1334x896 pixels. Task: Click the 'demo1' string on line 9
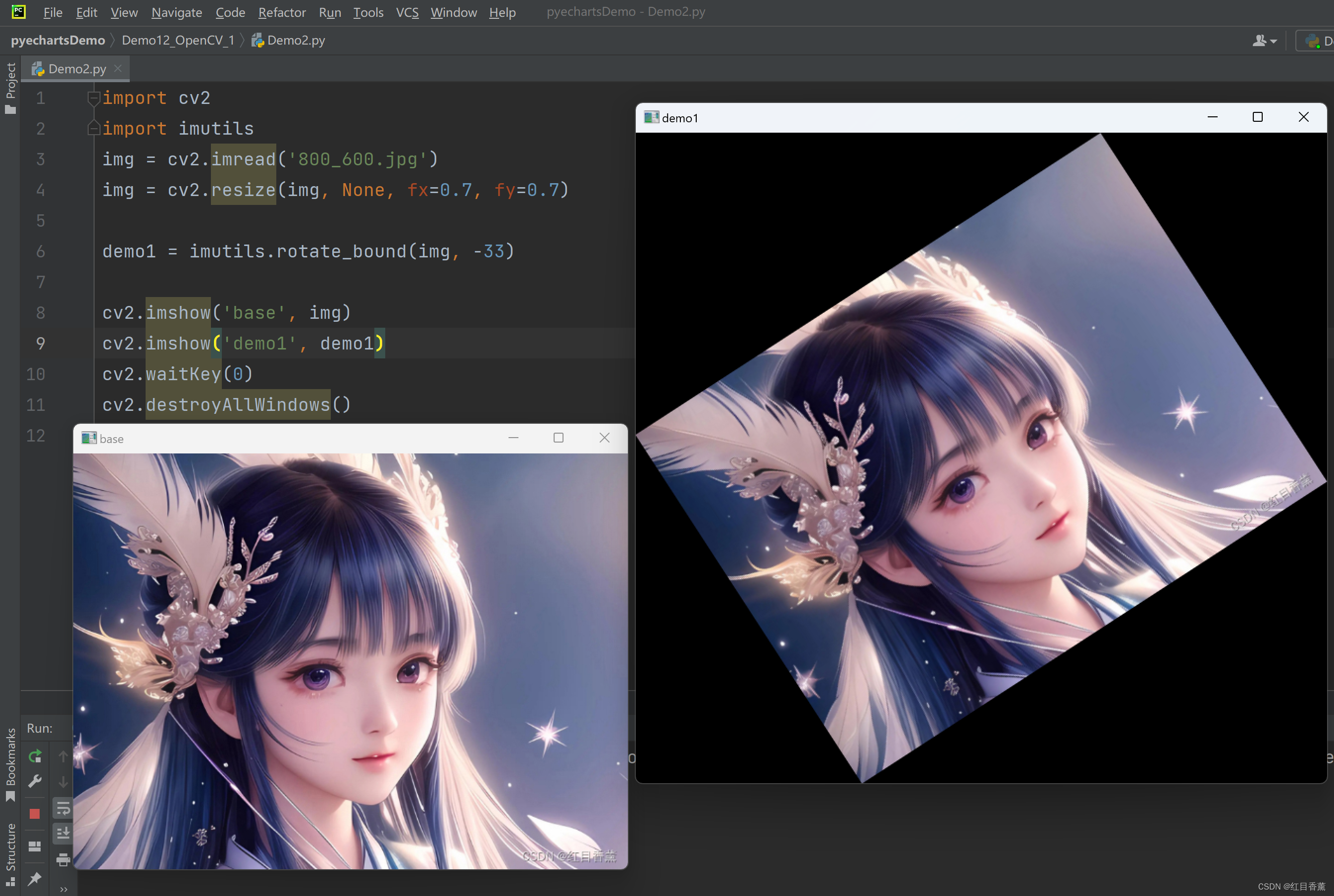click(259, 344)
